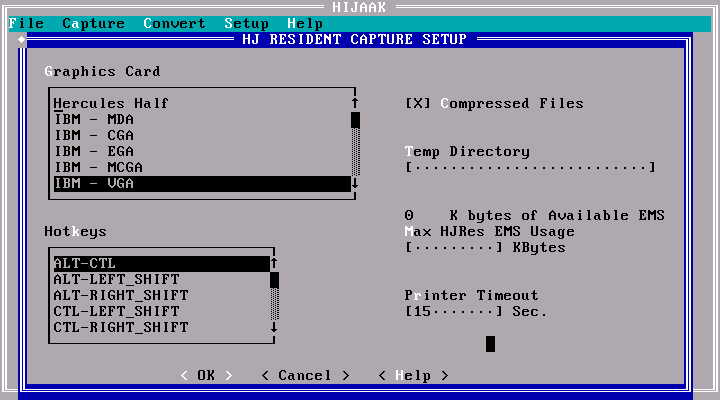
Task: Click Graphics Card list scroll down arrow
Action: [355, 183]
